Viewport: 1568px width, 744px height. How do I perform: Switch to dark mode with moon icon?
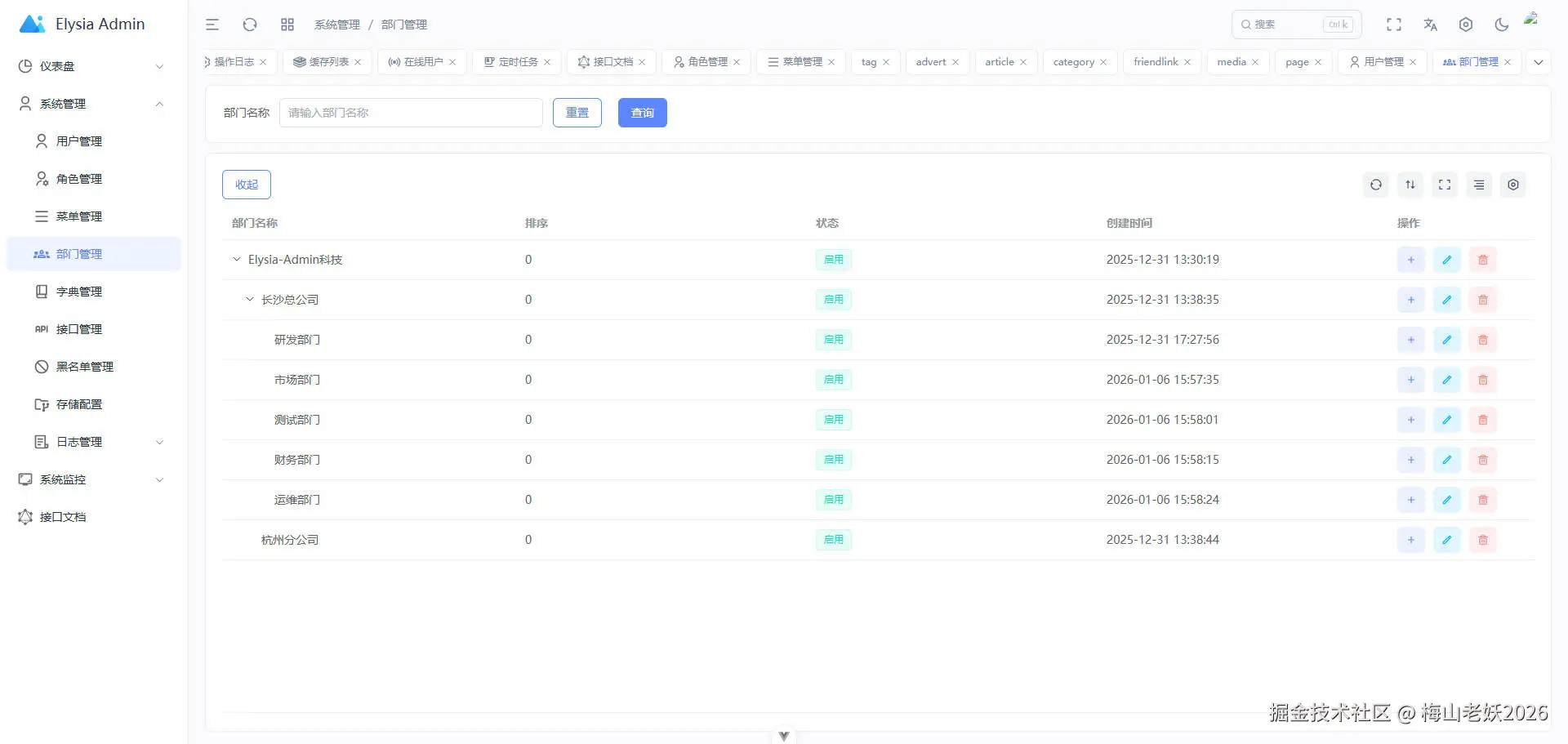[x=1502, y=25]
